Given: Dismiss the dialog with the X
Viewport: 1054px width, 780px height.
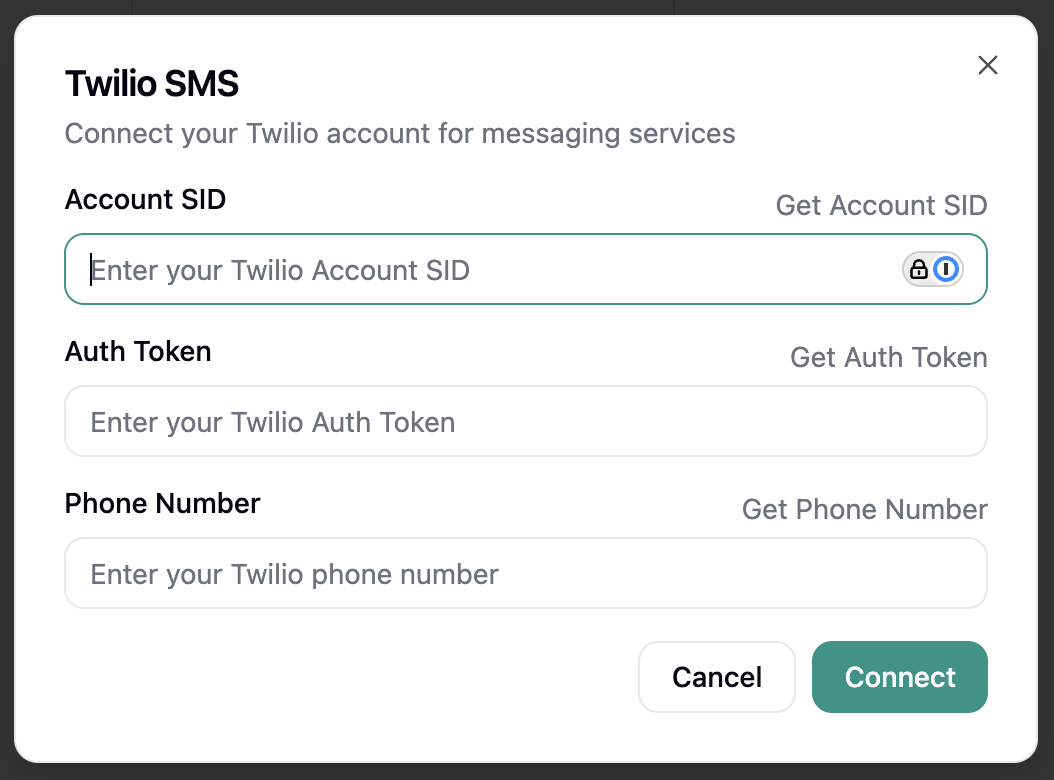Looking at the screenshot, I should coord(988,64).
